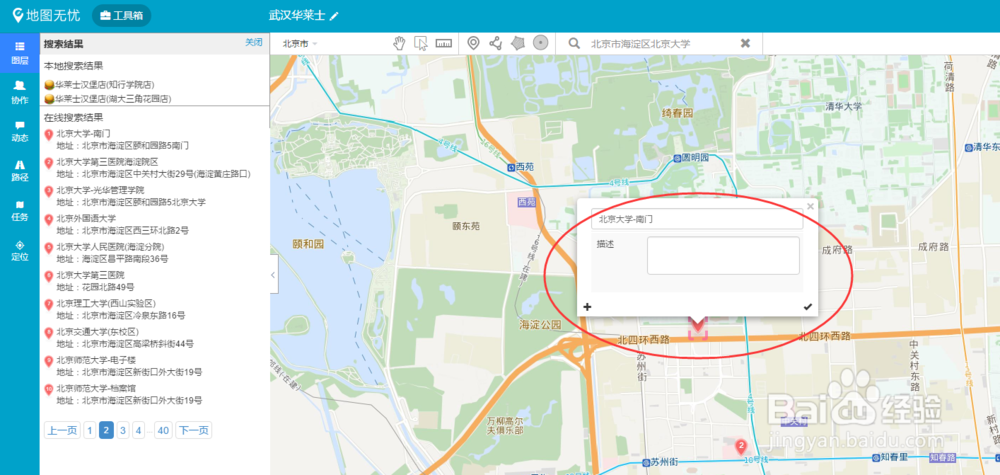1000x475 pixels.
Task: Open the 图层 layers sidebar tab
Action: [x=20, y=54]
